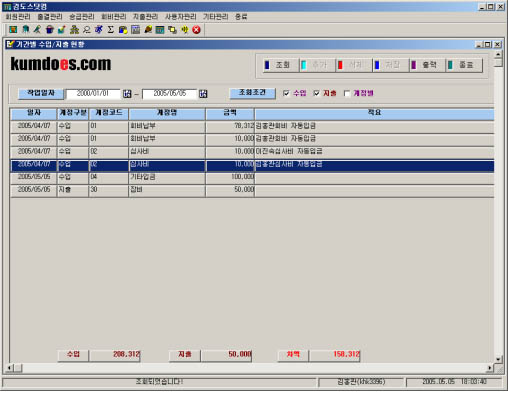Viewport: 508px width, 393px height.
Task: Click the vertical scrollbar up arrow
Action: click(x=498, y=54)
